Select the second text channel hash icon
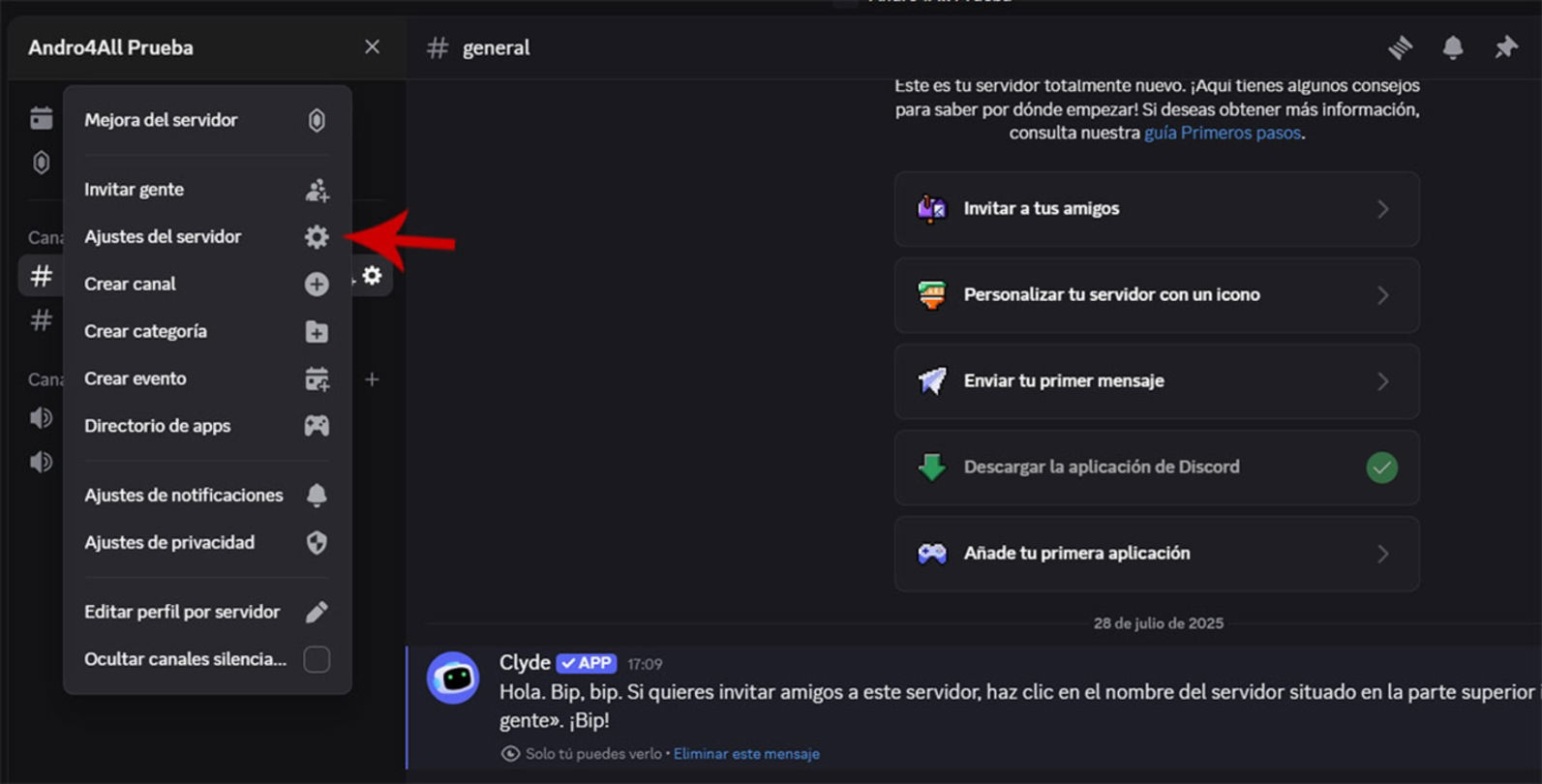The height and width of the screenshot is (784, 1542). pyautogui.click(x=41, y=320)
